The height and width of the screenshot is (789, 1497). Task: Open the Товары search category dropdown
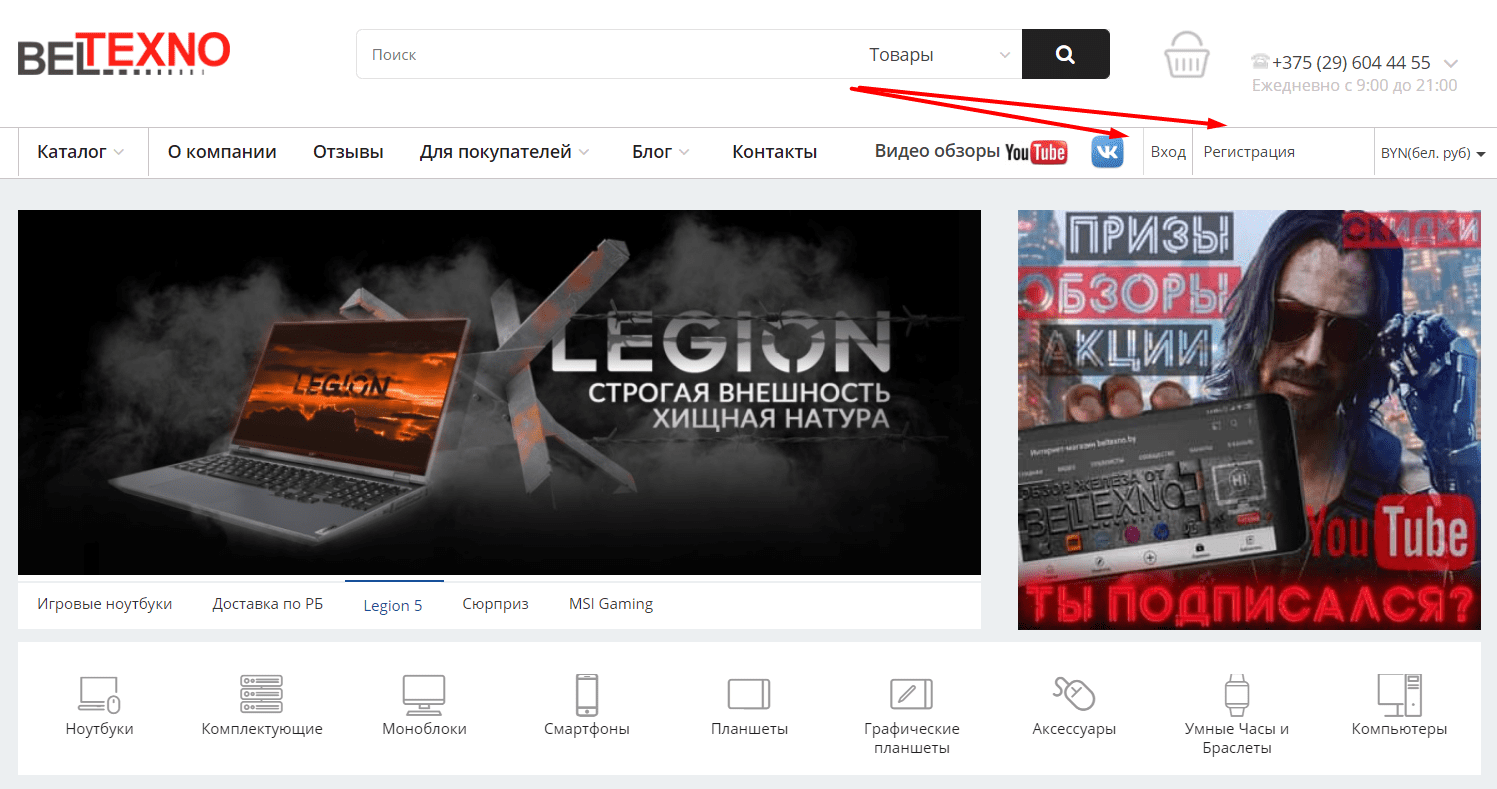940,55
